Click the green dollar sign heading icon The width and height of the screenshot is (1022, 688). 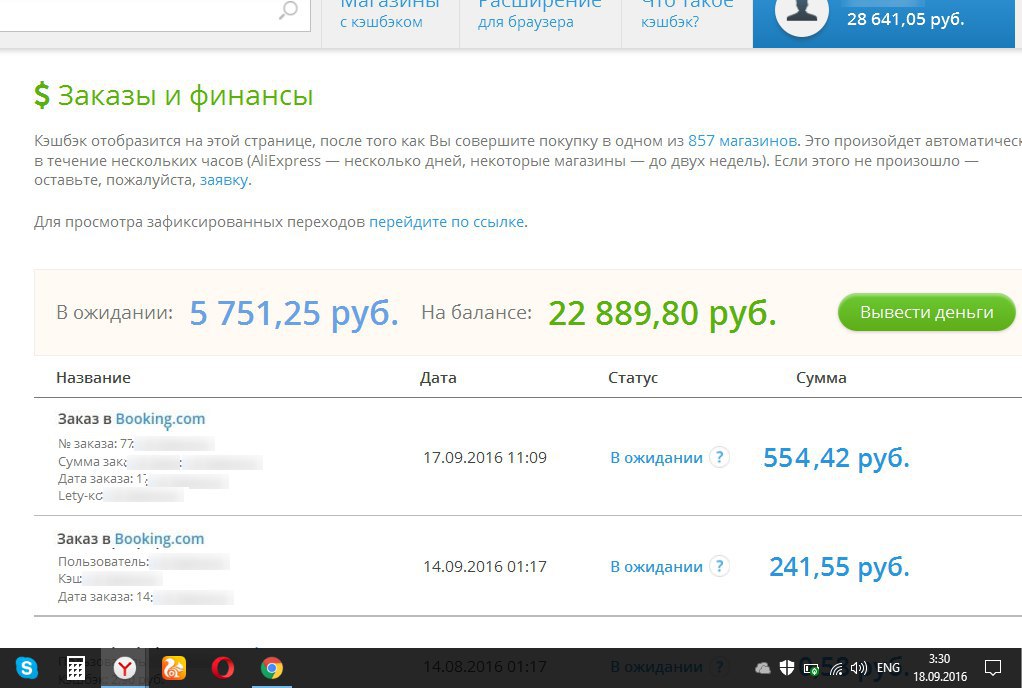pyautogui.click(x=42, y=95)
